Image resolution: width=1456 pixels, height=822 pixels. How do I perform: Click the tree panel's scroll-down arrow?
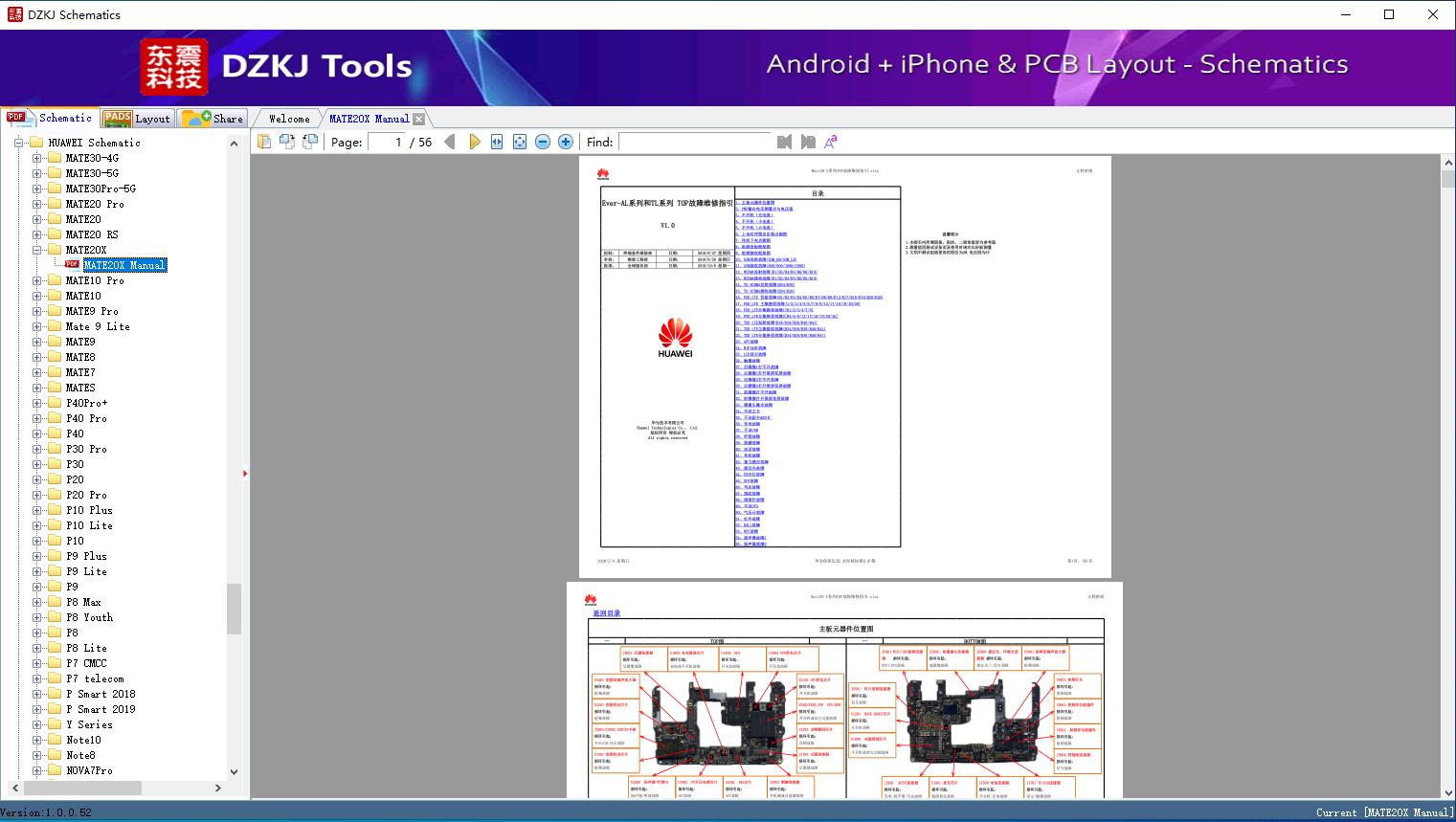234,771
